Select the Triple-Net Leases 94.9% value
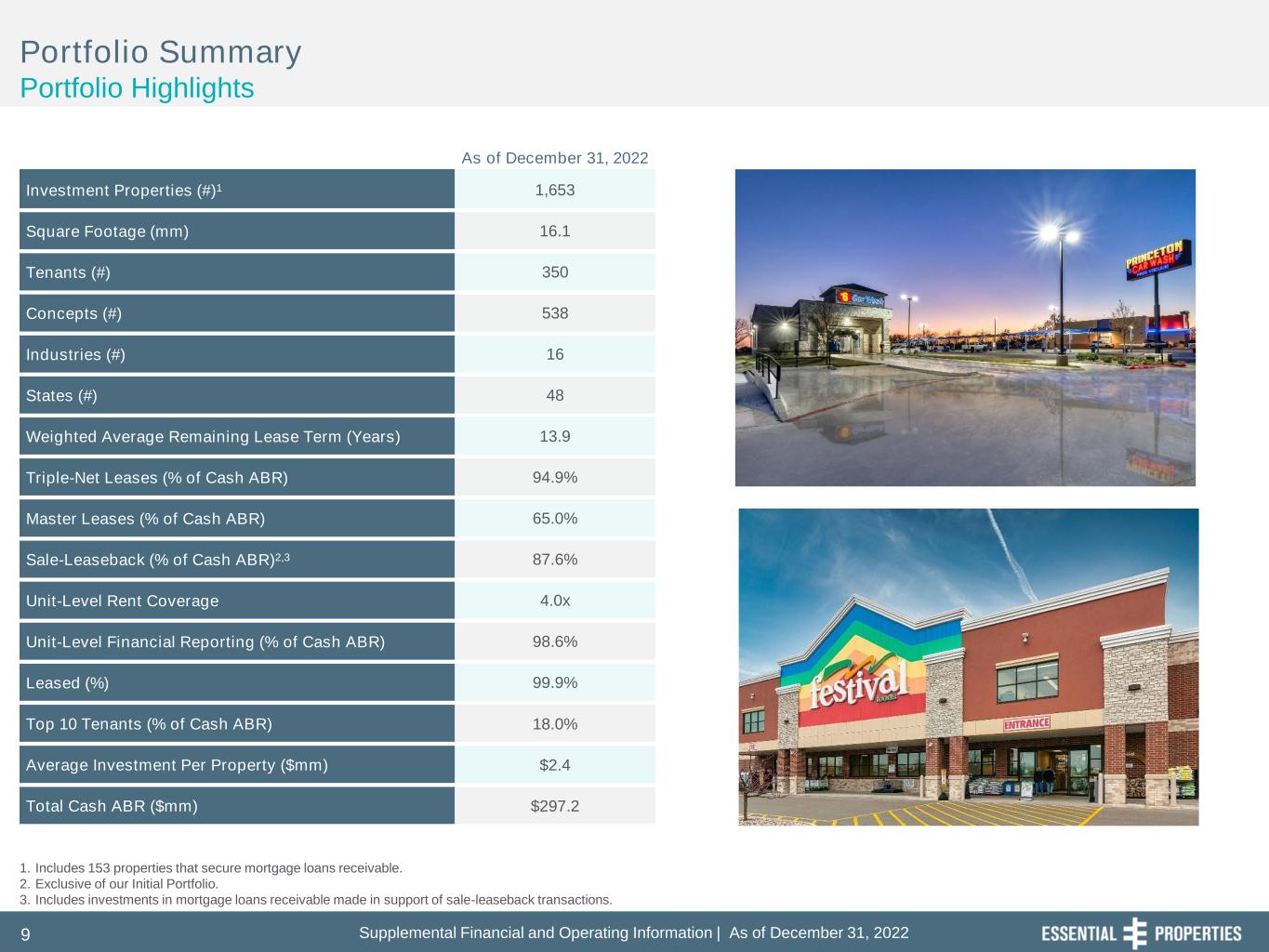This screenshot has width=1269, height=952. [x=555, y=478]
